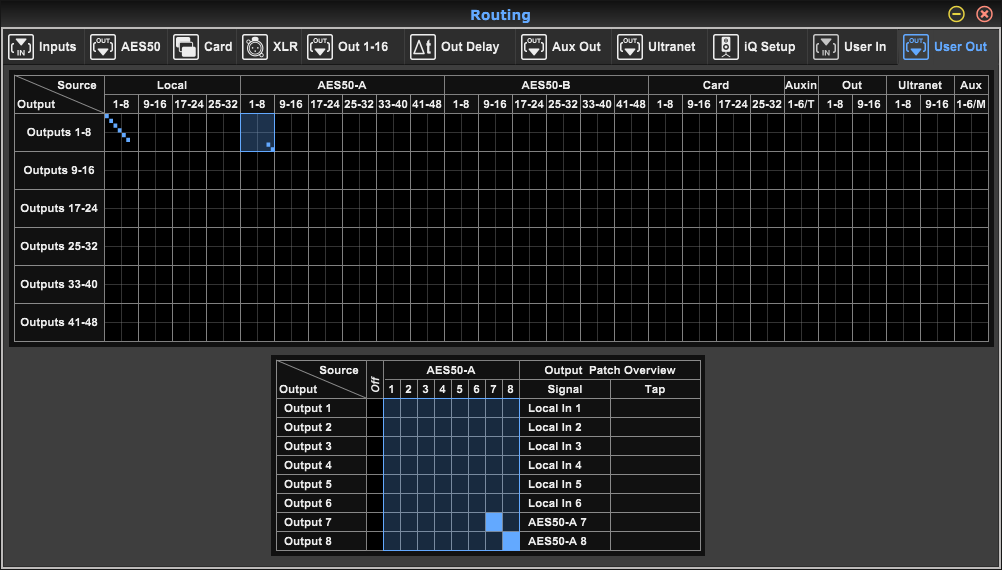Screen dimensions: 1002x570
Task: Click the Ultranet tab icon
Action: coord(629,47)
